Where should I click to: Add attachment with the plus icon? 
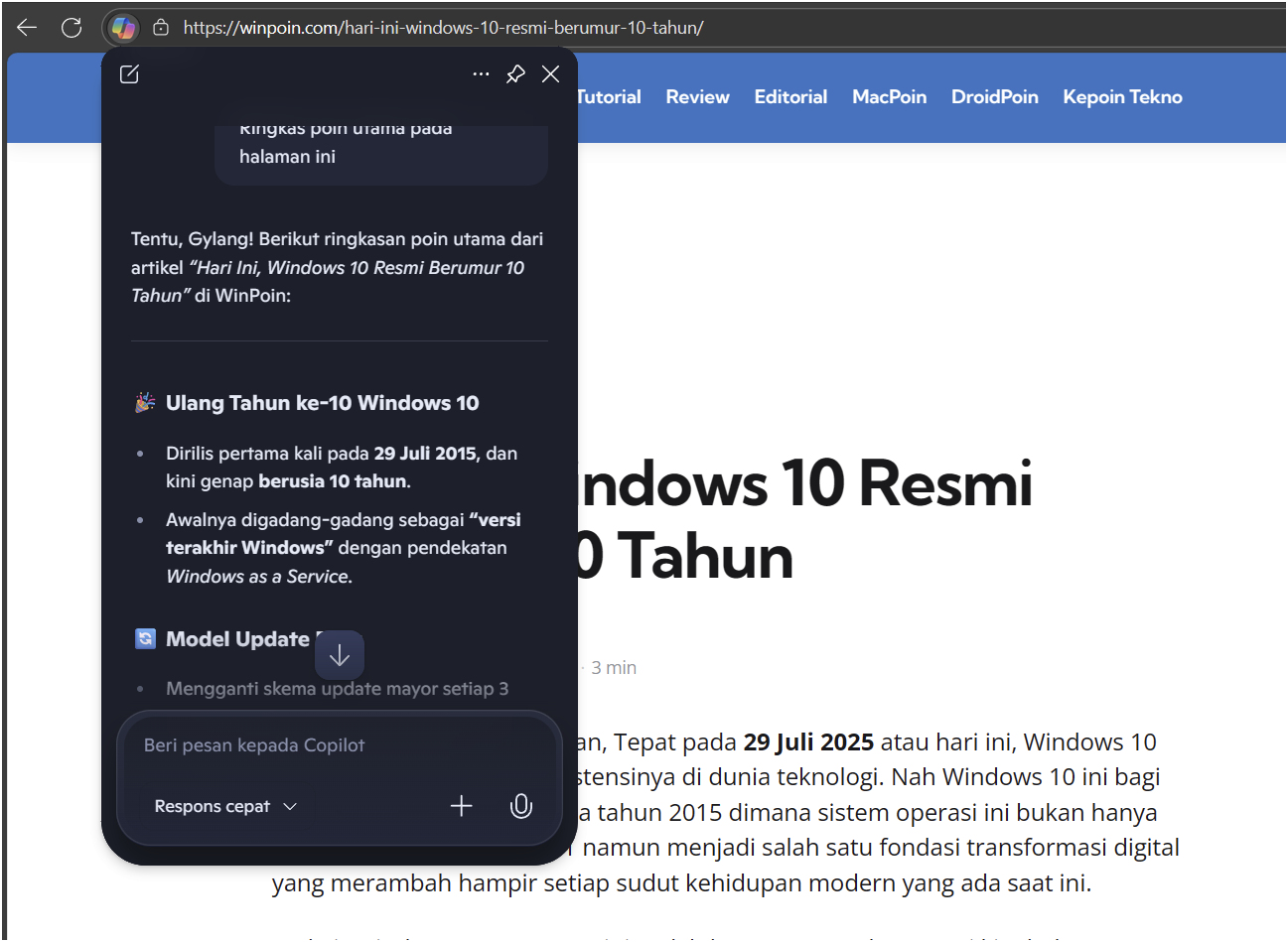[x=462, y=806]
